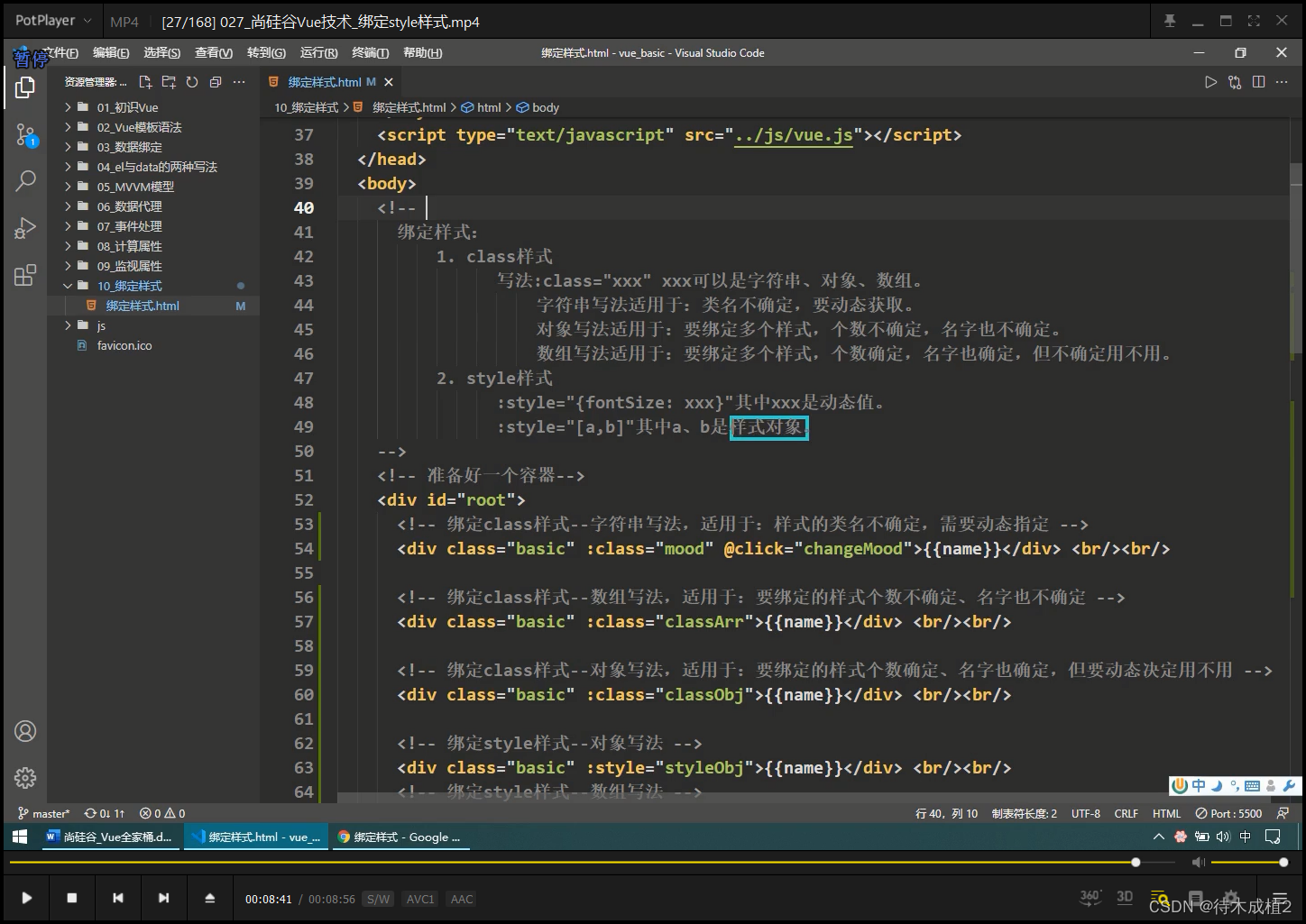
Task: Go to previous video in PotPlayer
Action: (x=118, y=898)
